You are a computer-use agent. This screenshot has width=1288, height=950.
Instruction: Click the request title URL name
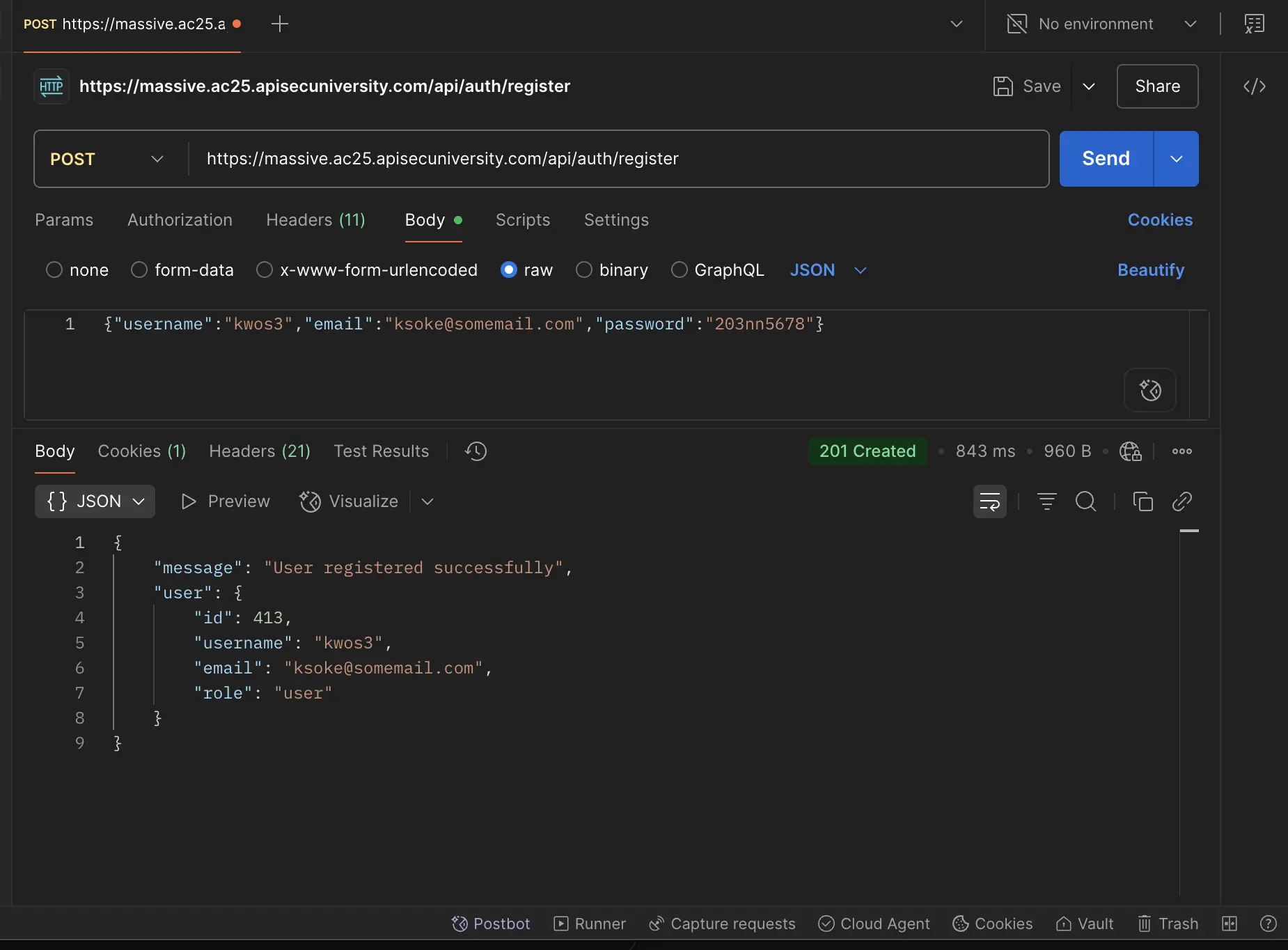click(x=324, y=86)
